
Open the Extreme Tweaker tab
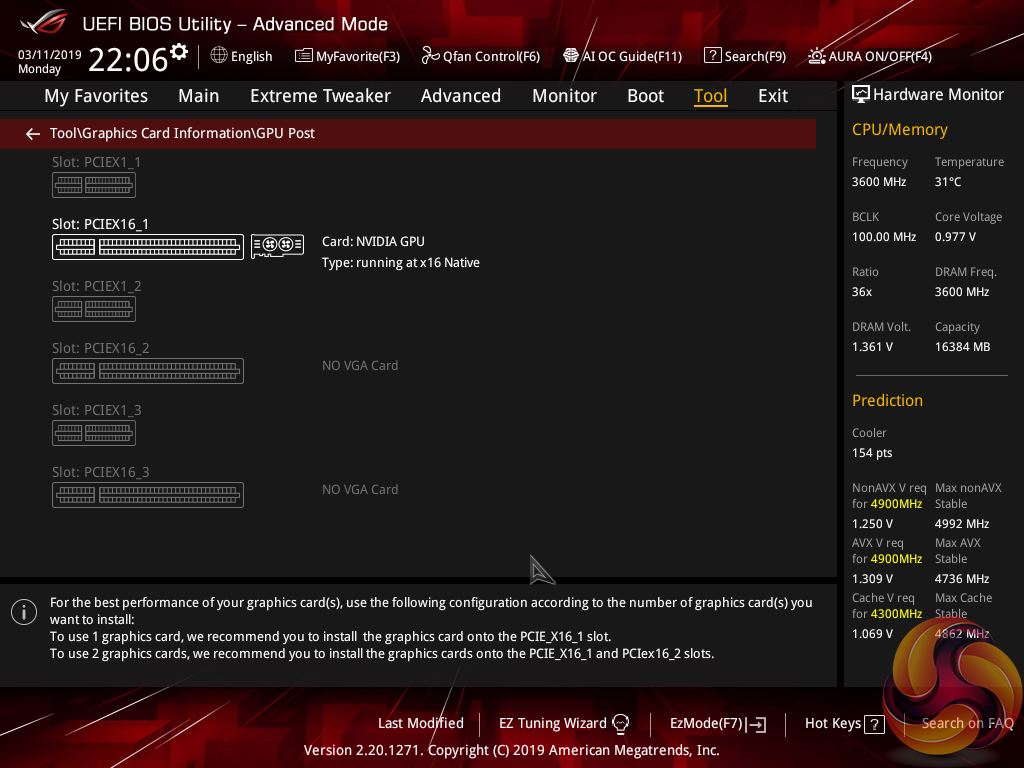(x=320, y=96)
